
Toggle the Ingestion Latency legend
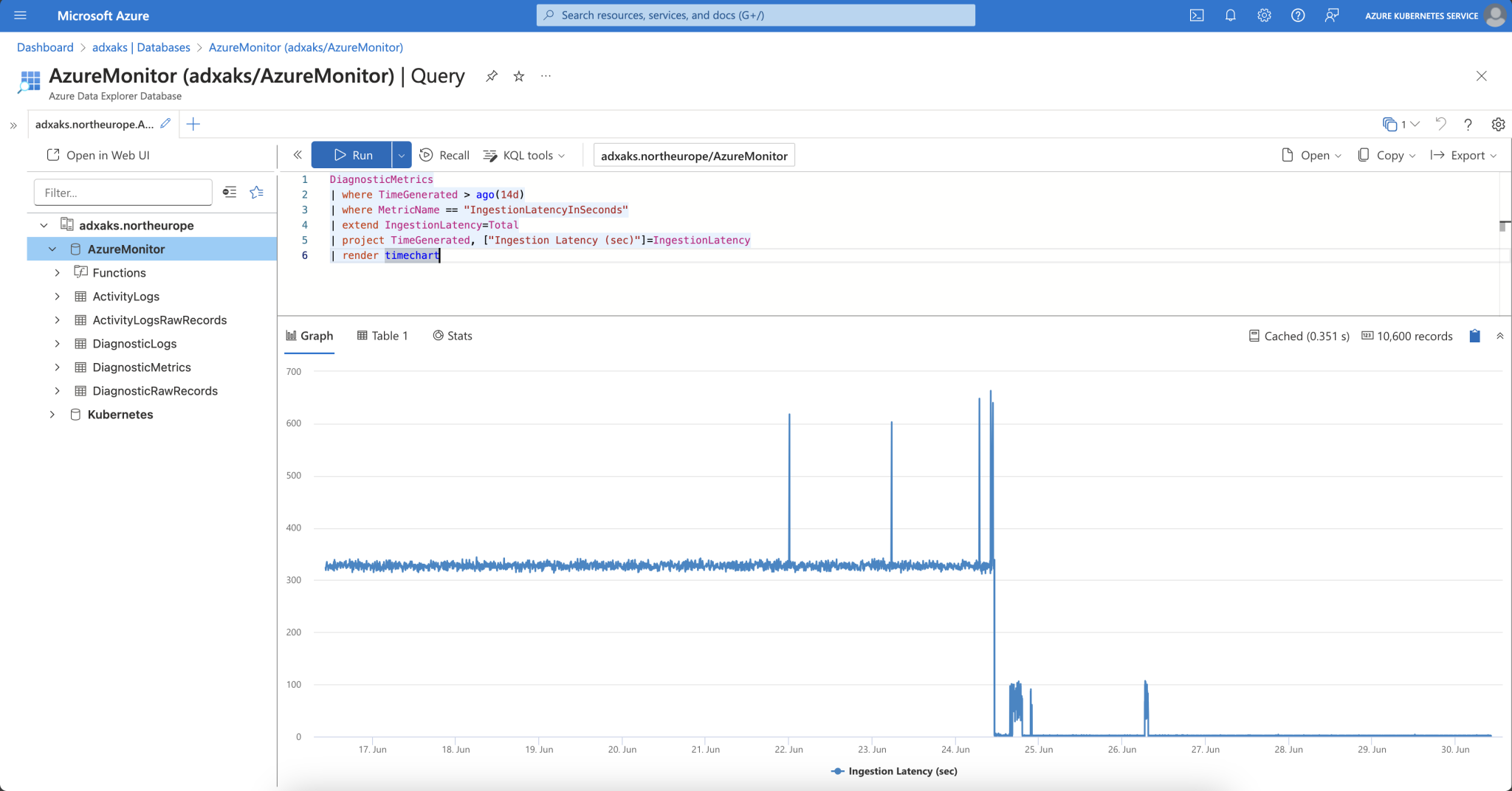coord(893,770)
